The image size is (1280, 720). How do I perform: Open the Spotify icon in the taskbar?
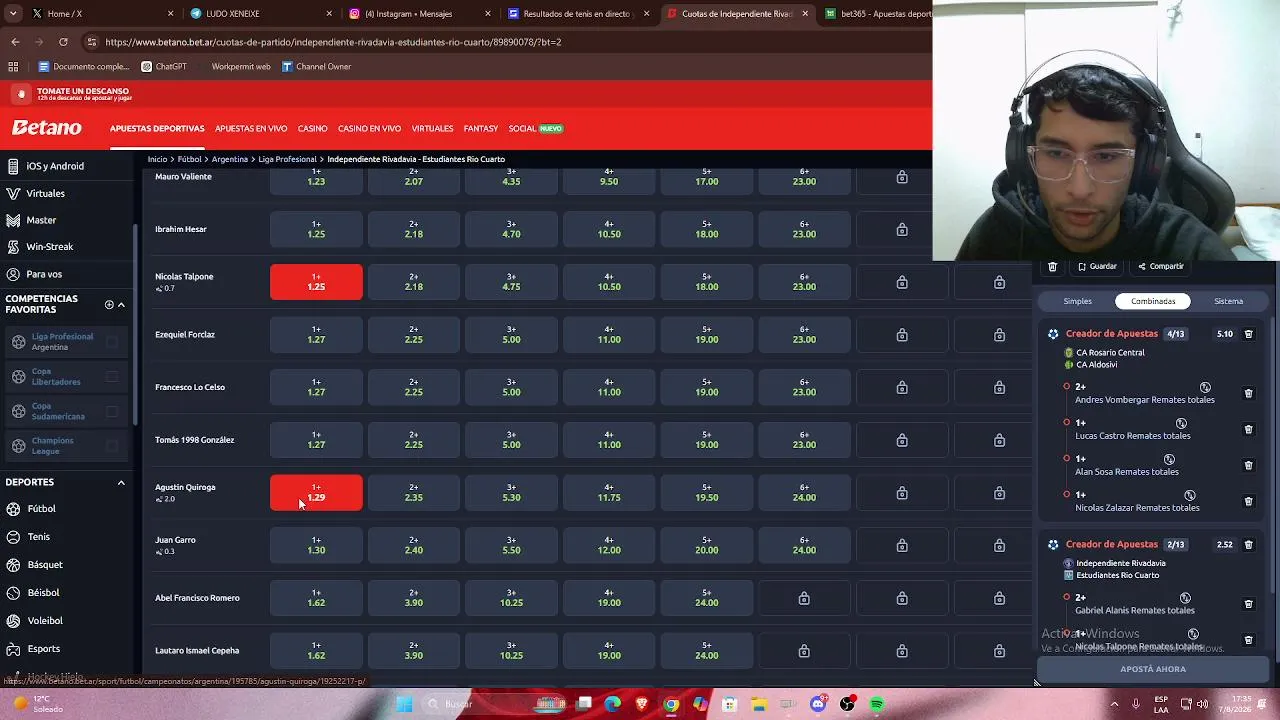[x=877, y=704]
